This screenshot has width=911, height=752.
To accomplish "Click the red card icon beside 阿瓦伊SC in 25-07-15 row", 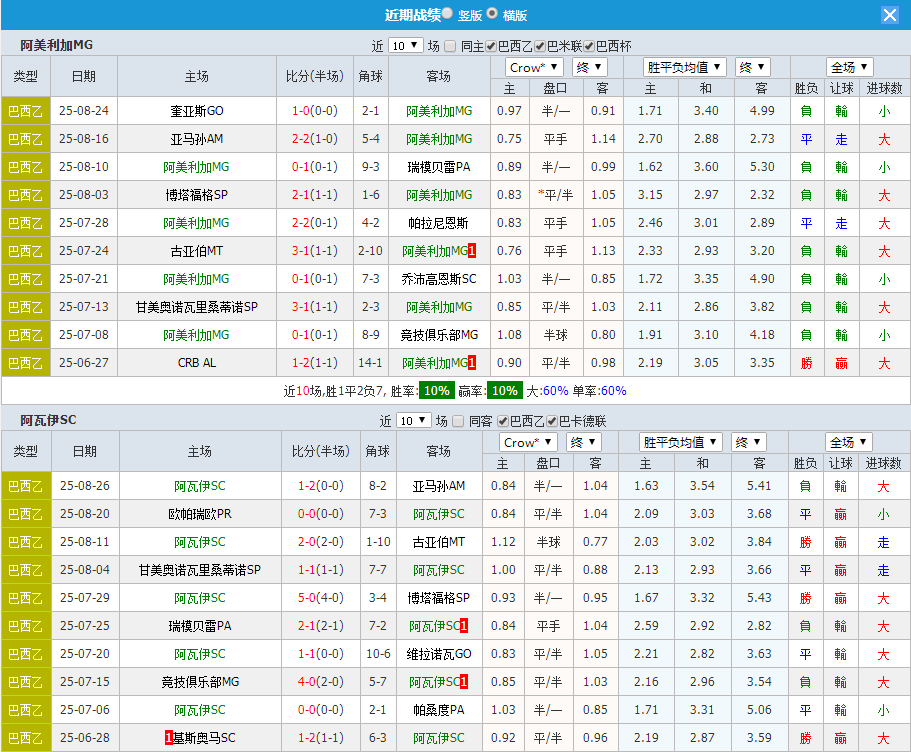I will tap(463, 681).
